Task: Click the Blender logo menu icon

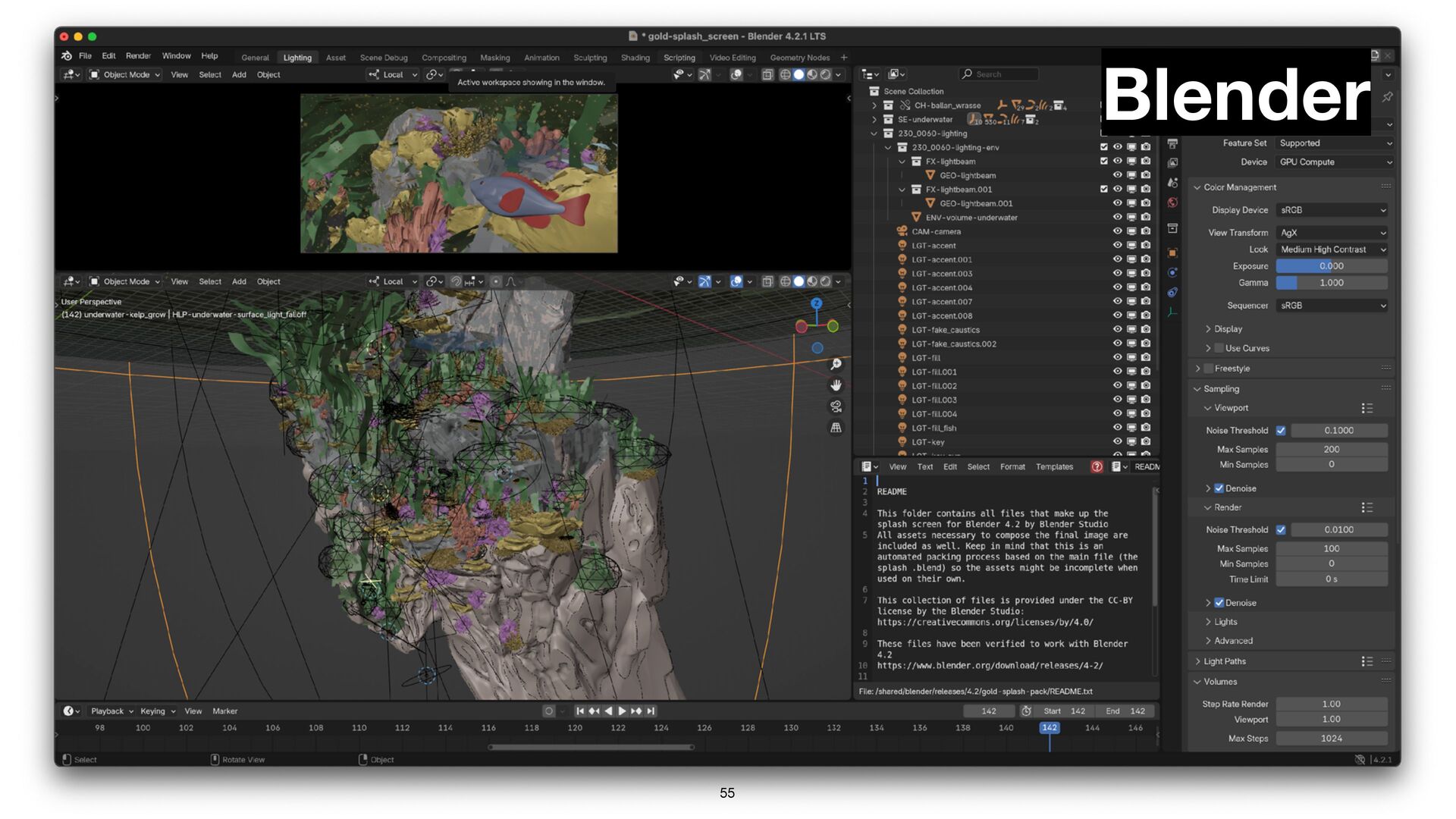Action: (67, 55)
